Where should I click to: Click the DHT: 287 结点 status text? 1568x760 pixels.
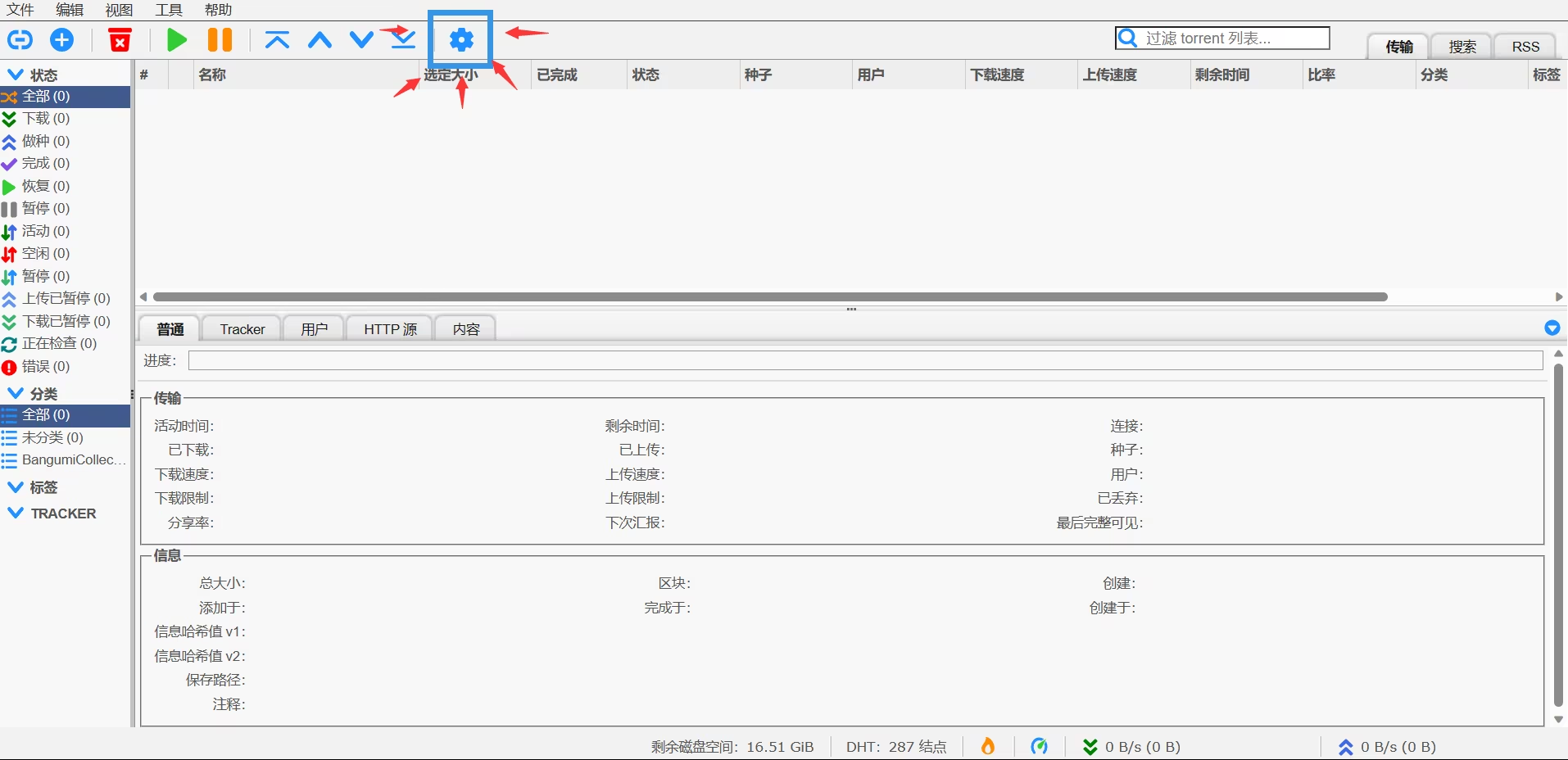click(896, 747)
